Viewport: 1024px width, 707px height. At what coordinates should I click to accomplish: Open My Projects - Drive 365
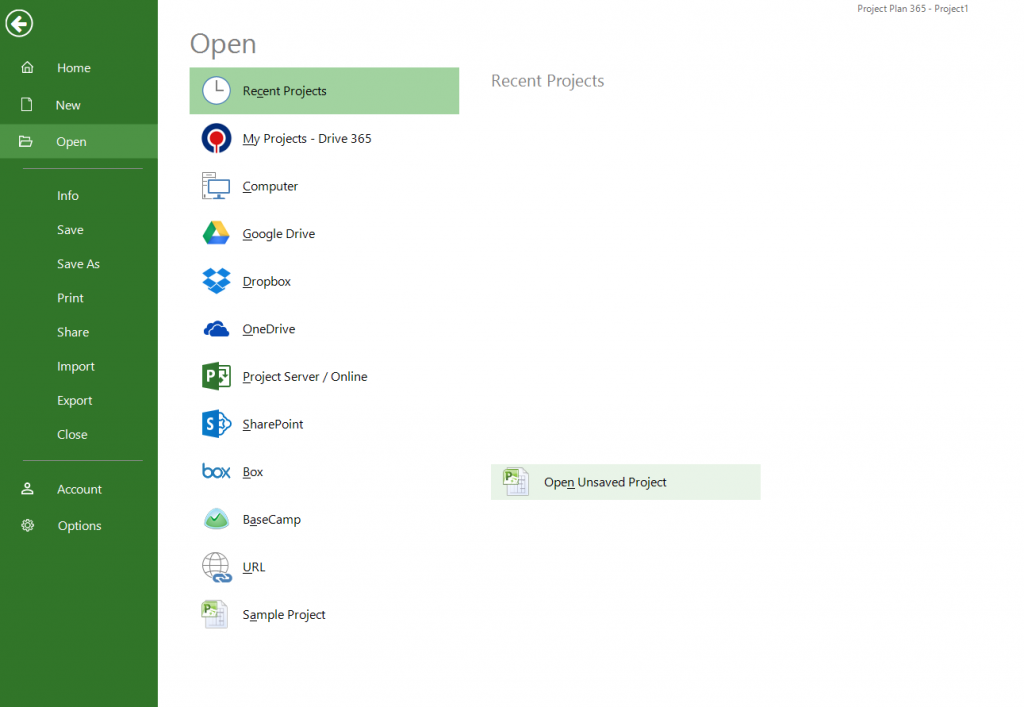click(x=306, y=138)
